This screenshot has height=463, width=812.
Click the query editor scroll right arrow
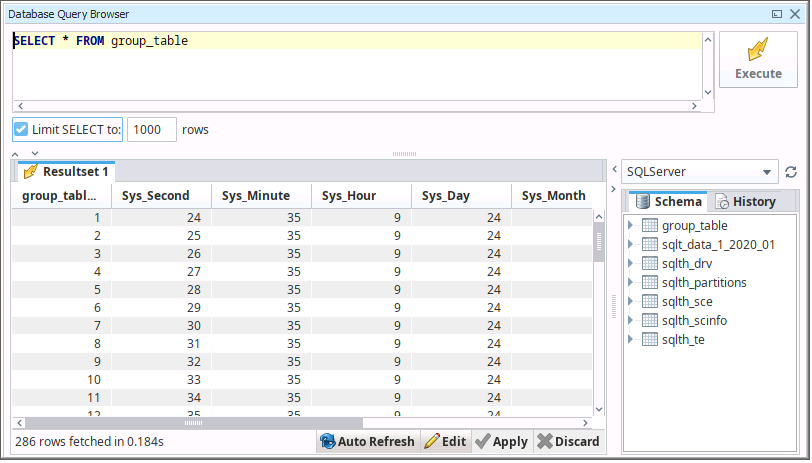pyautogui.click(x=694, y=106)
